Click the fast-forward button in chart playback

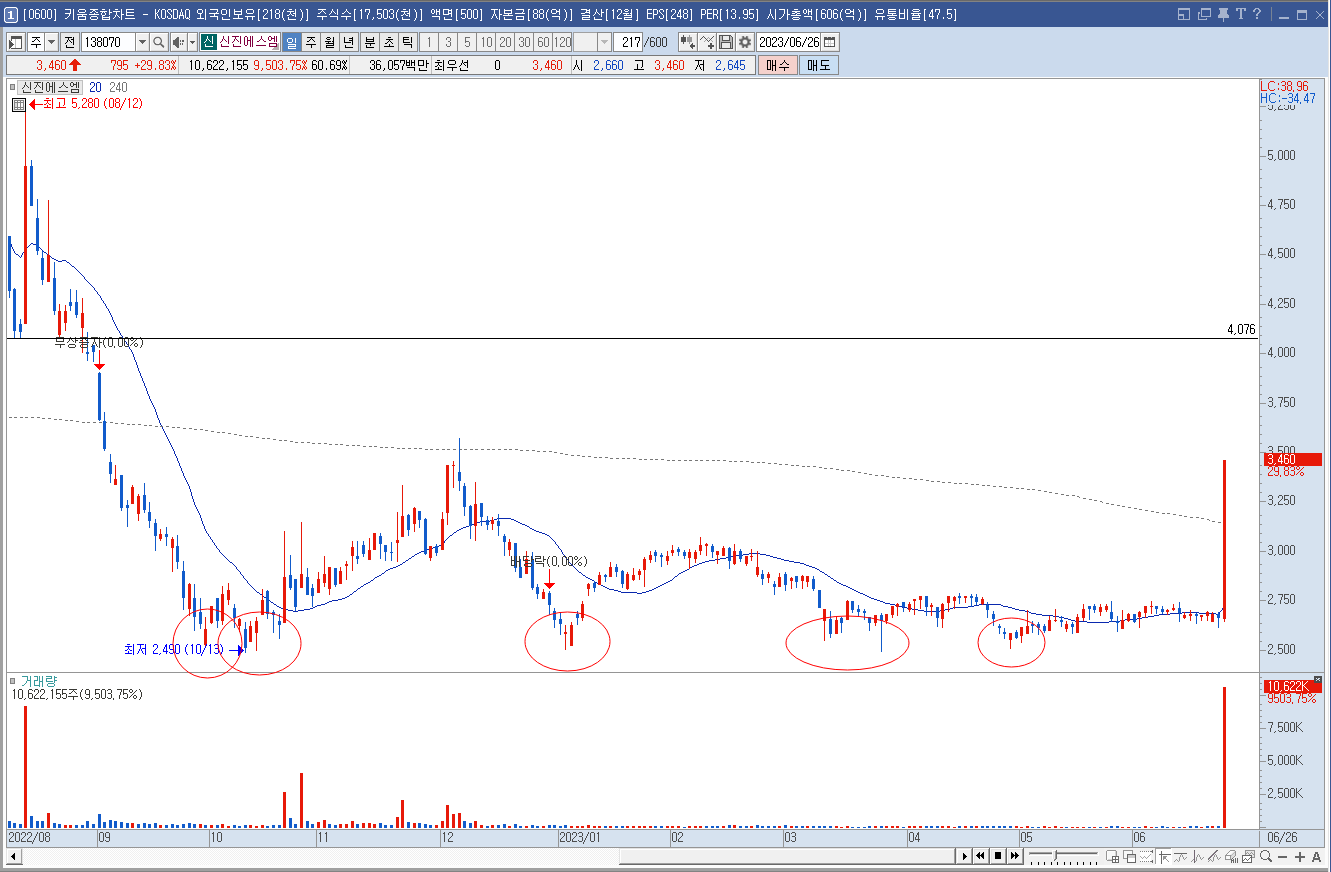pos(1015,856)
